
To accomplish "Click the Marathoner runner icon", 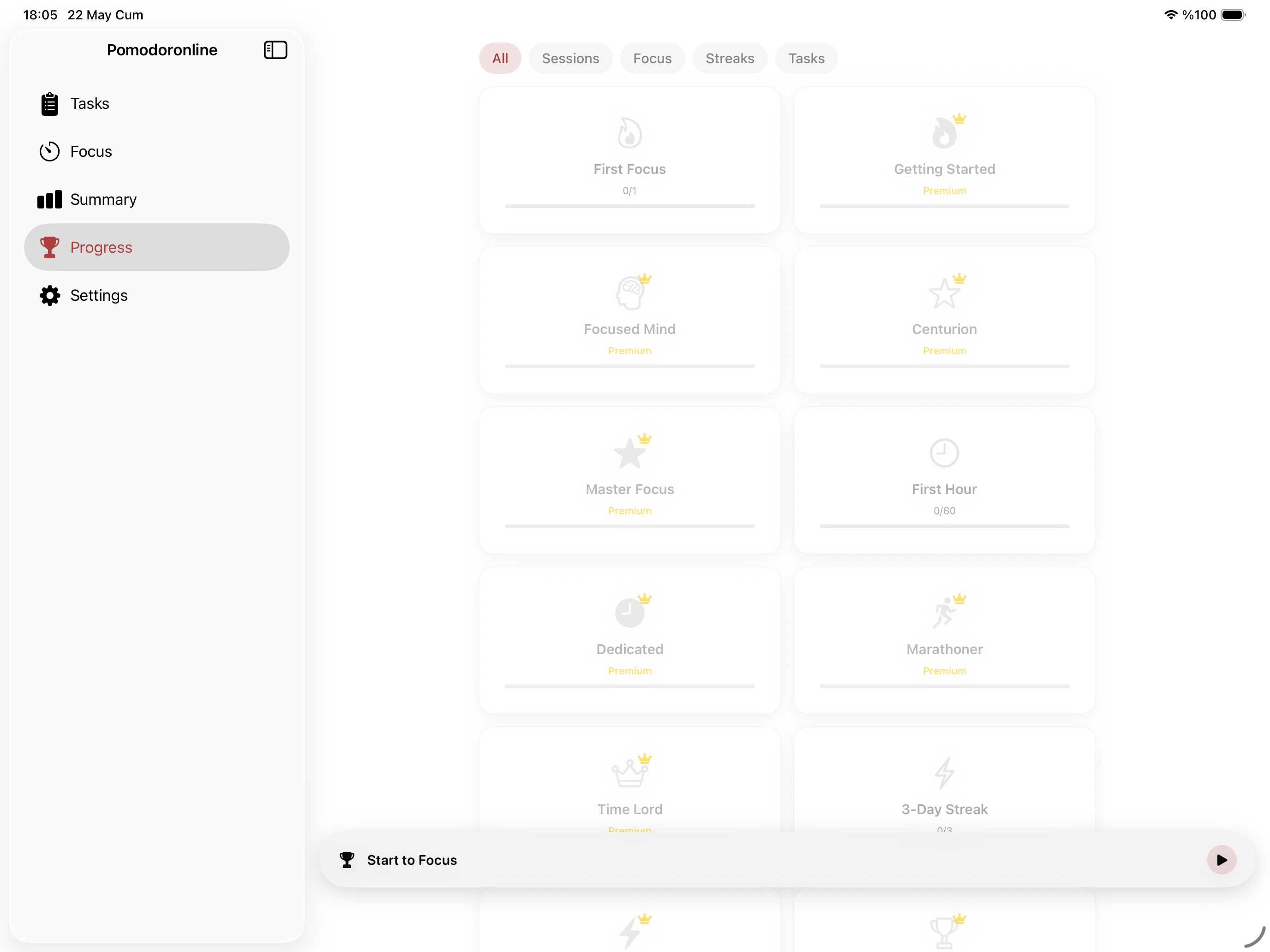I will (944, 613).
